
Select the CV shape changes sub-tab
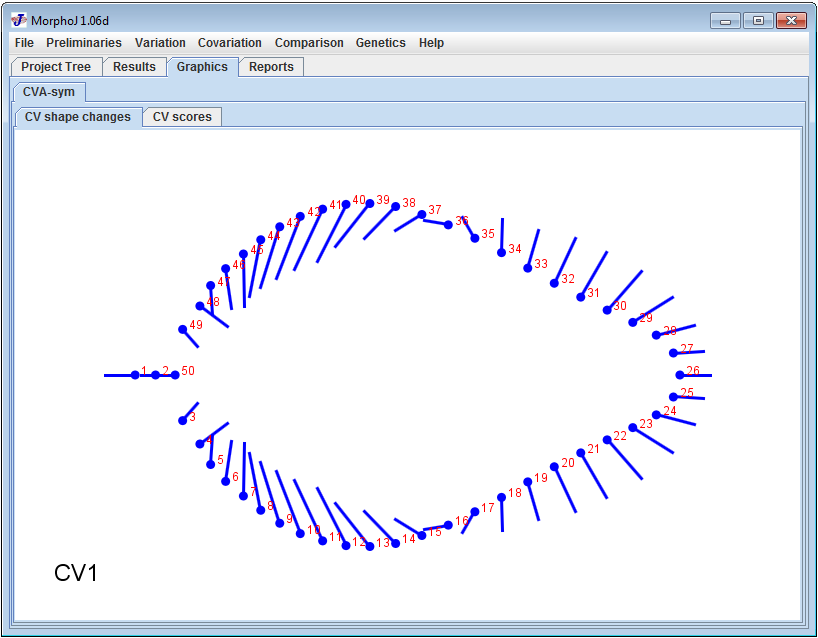tap(77, 116)
